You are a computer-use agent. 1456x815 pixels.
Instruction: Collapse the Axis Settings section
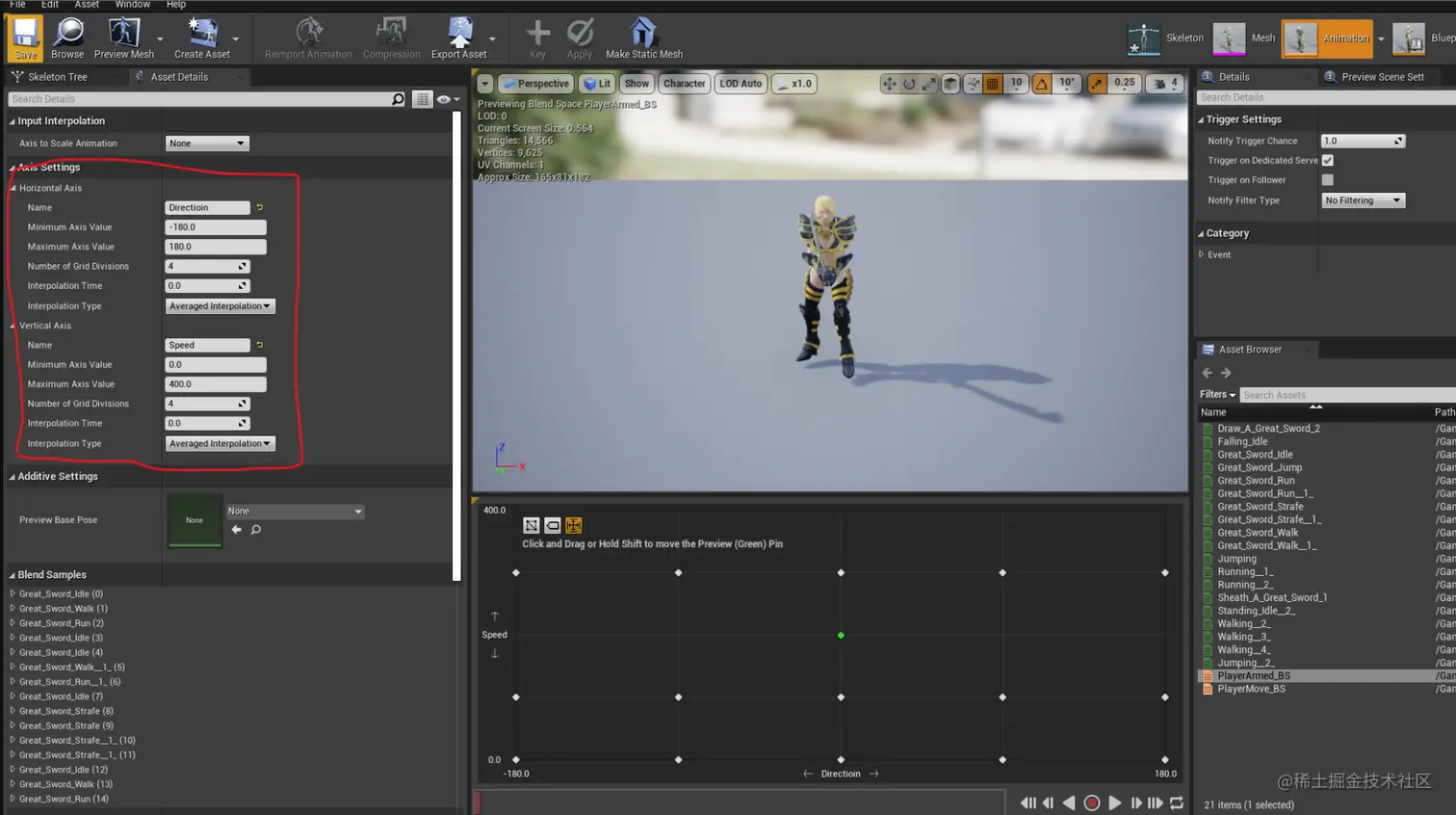13,168
